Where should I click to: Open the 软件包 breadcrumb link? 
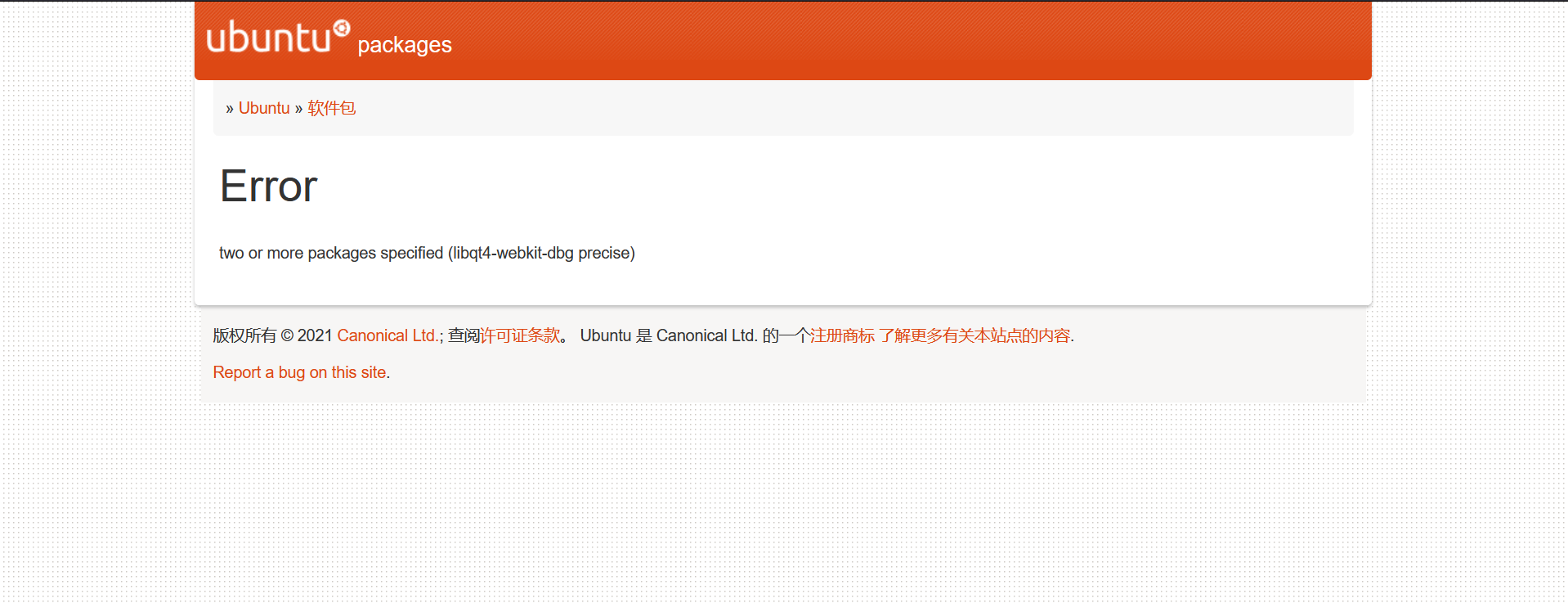click(331, 108)
